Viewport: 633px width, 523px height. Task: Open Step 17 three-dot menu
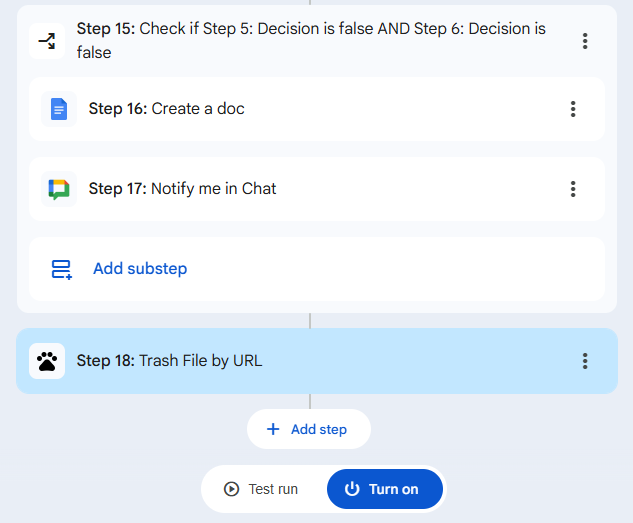click(x=573, y=189)
